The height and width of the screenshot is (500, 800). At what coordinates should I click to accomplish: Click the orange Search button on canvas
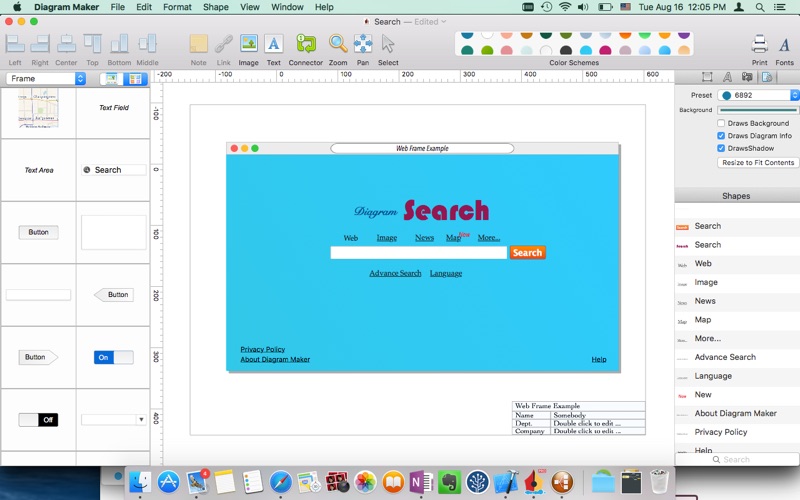[528, 253]
